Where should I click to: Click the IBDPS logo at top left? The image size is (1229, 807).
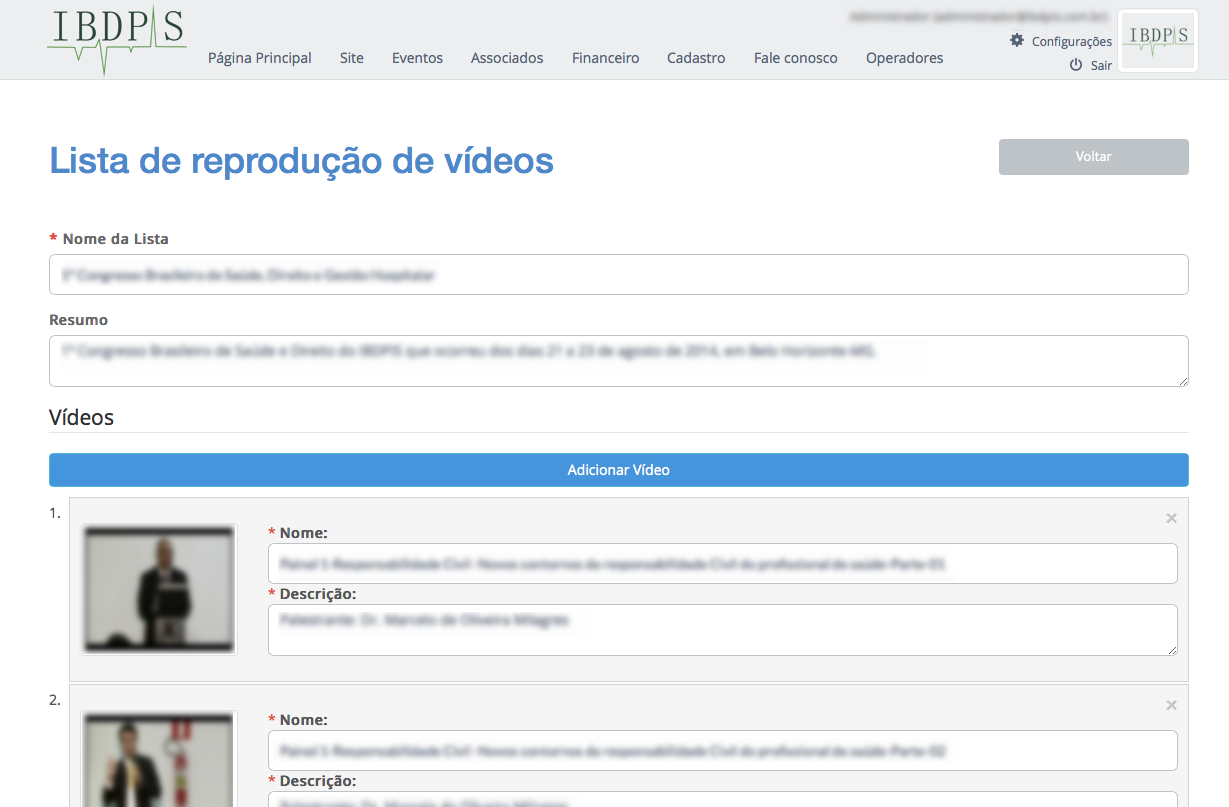point(117,40)
